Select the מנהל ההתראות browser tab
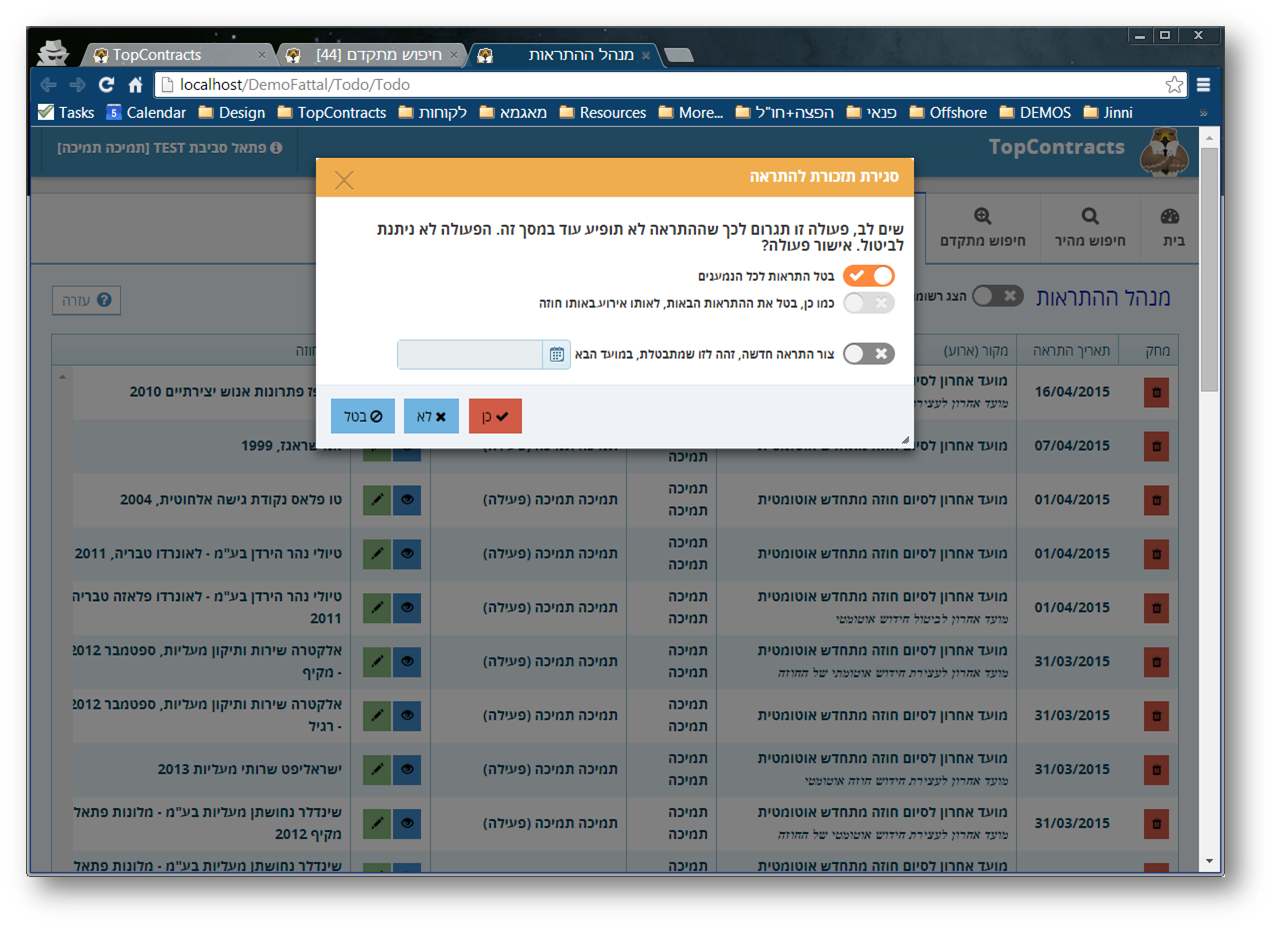This screenshot has height=929, width=1277. [565, 55]
